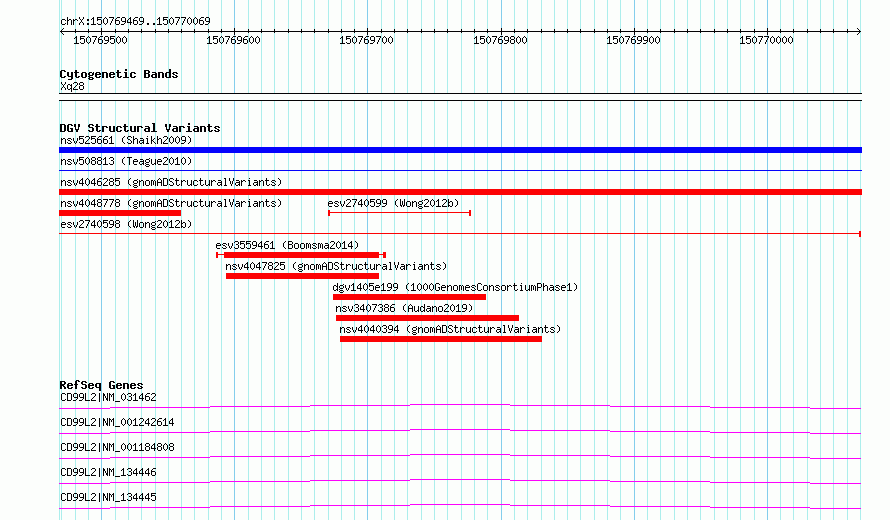
Task: Open nsv4047825 gnomAD variant label
Action: [336, 266]
